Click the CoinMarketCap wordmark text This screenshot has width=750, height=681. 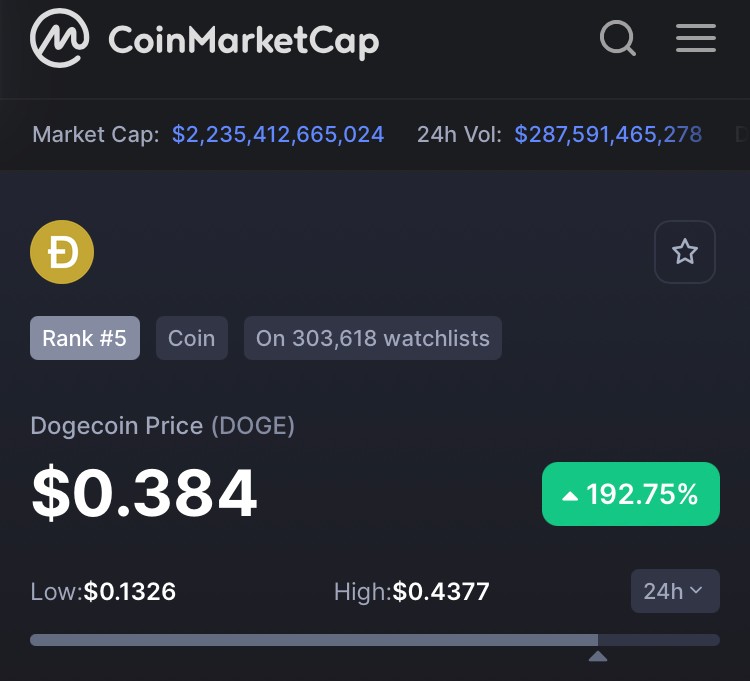click(x=243, y=41)
